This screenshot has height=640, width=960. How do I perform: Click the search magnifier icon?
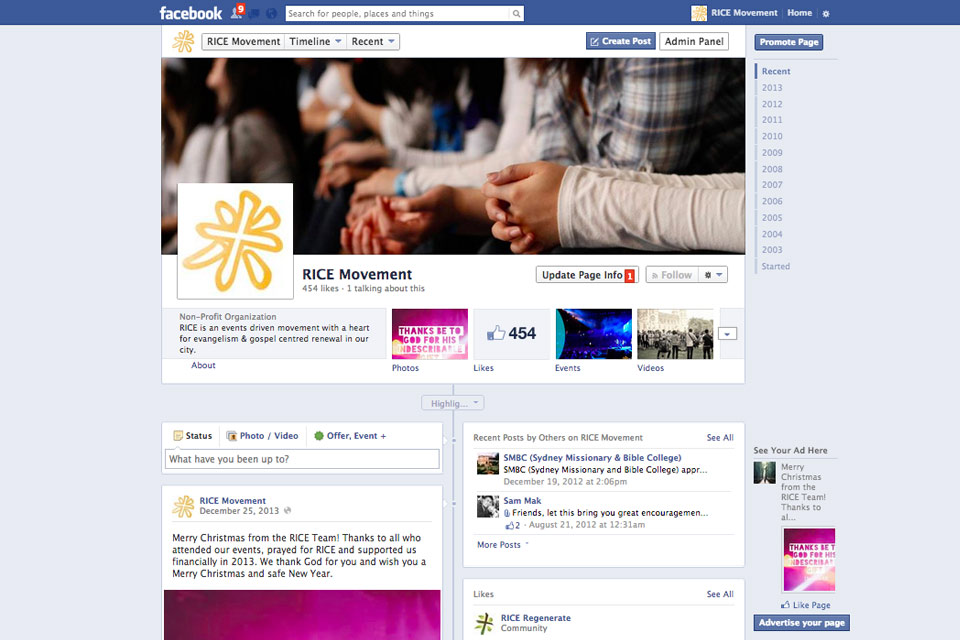[x=517, y=13]
